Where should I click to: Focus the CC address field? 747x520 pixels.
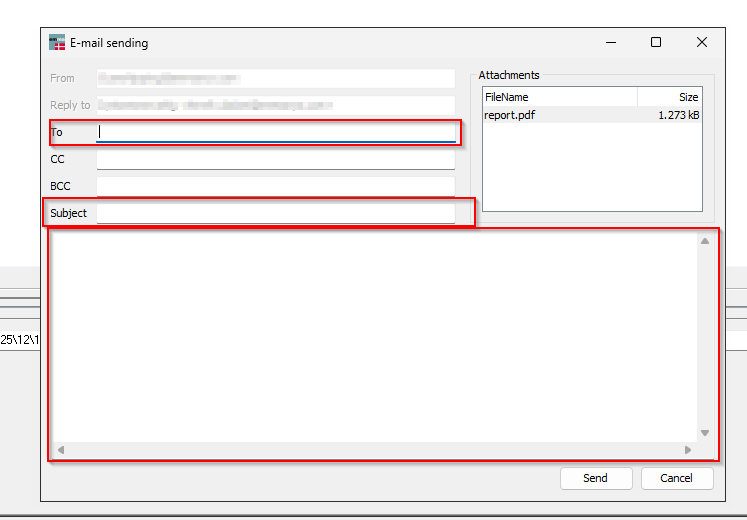(275, 159)
